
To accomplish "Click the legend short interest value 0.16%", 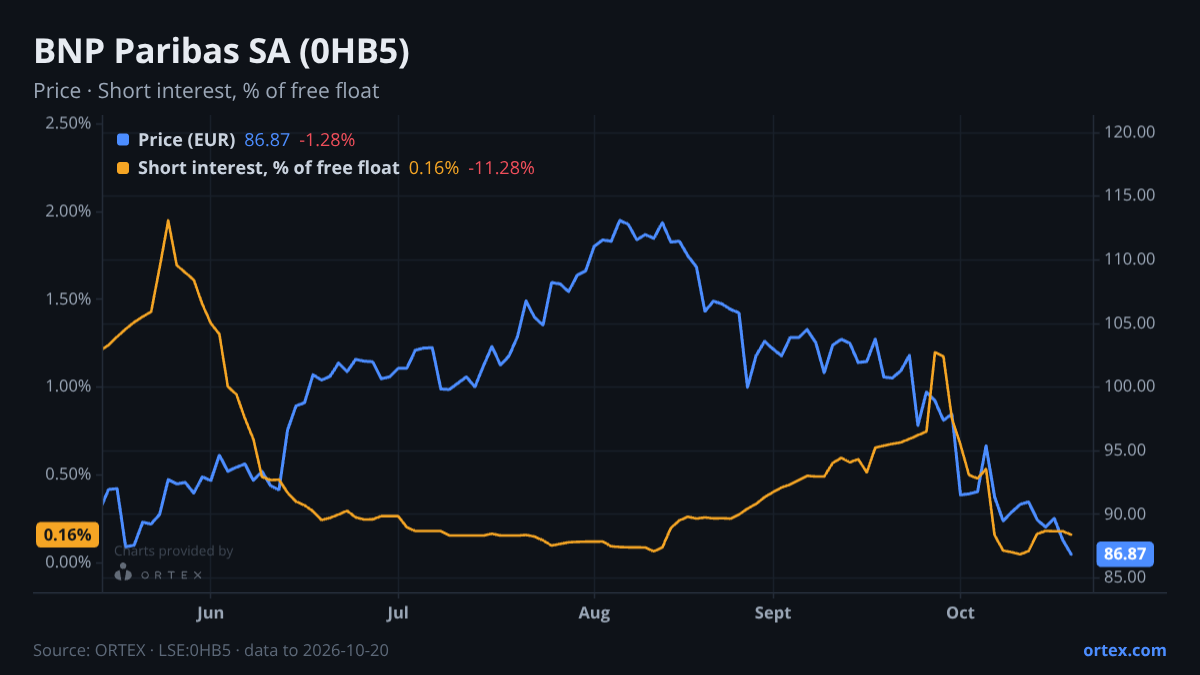I will point(434,168).
